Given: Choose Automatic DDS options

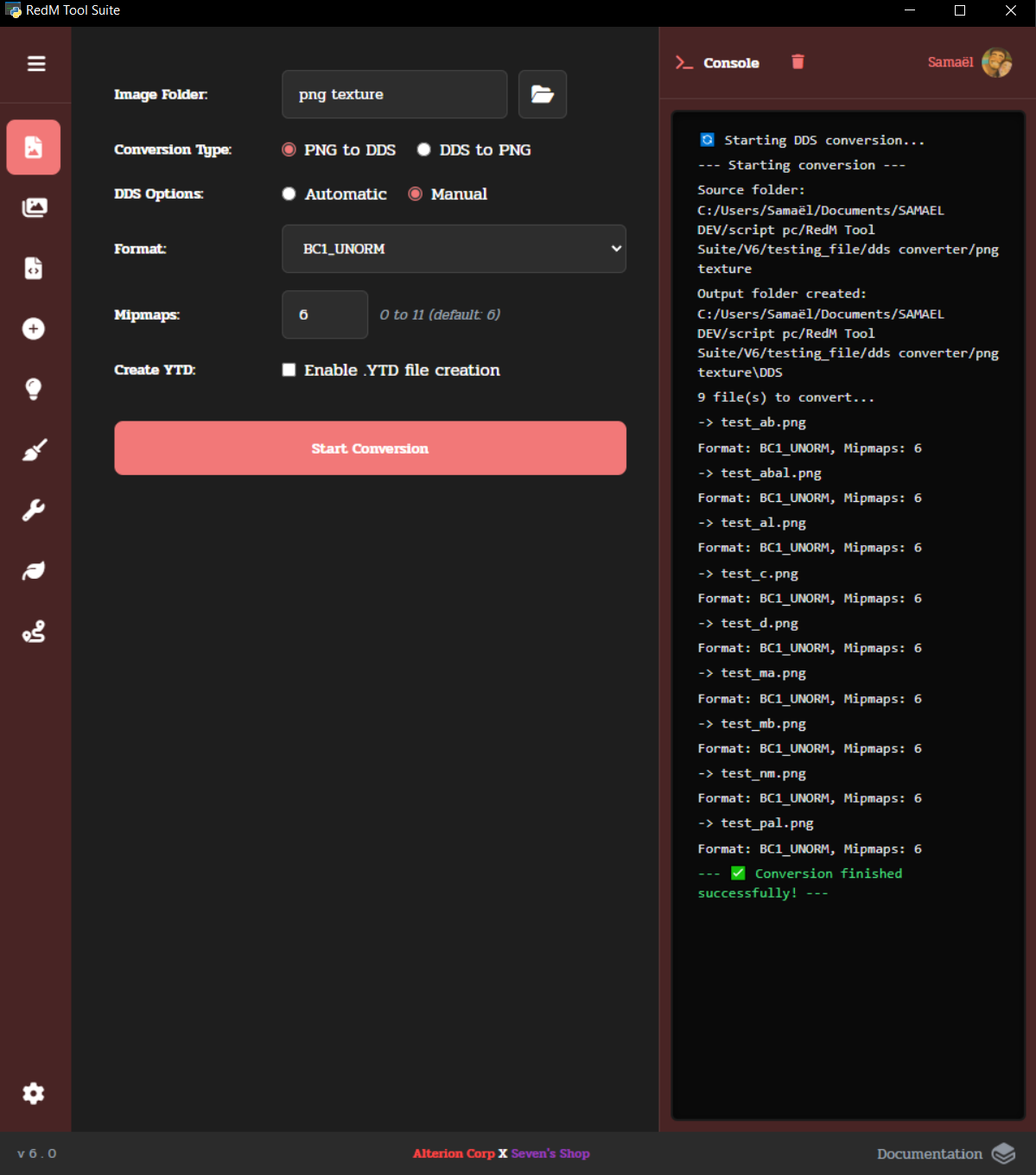Looking at the screenshot, I should click(x=289, y=194).
